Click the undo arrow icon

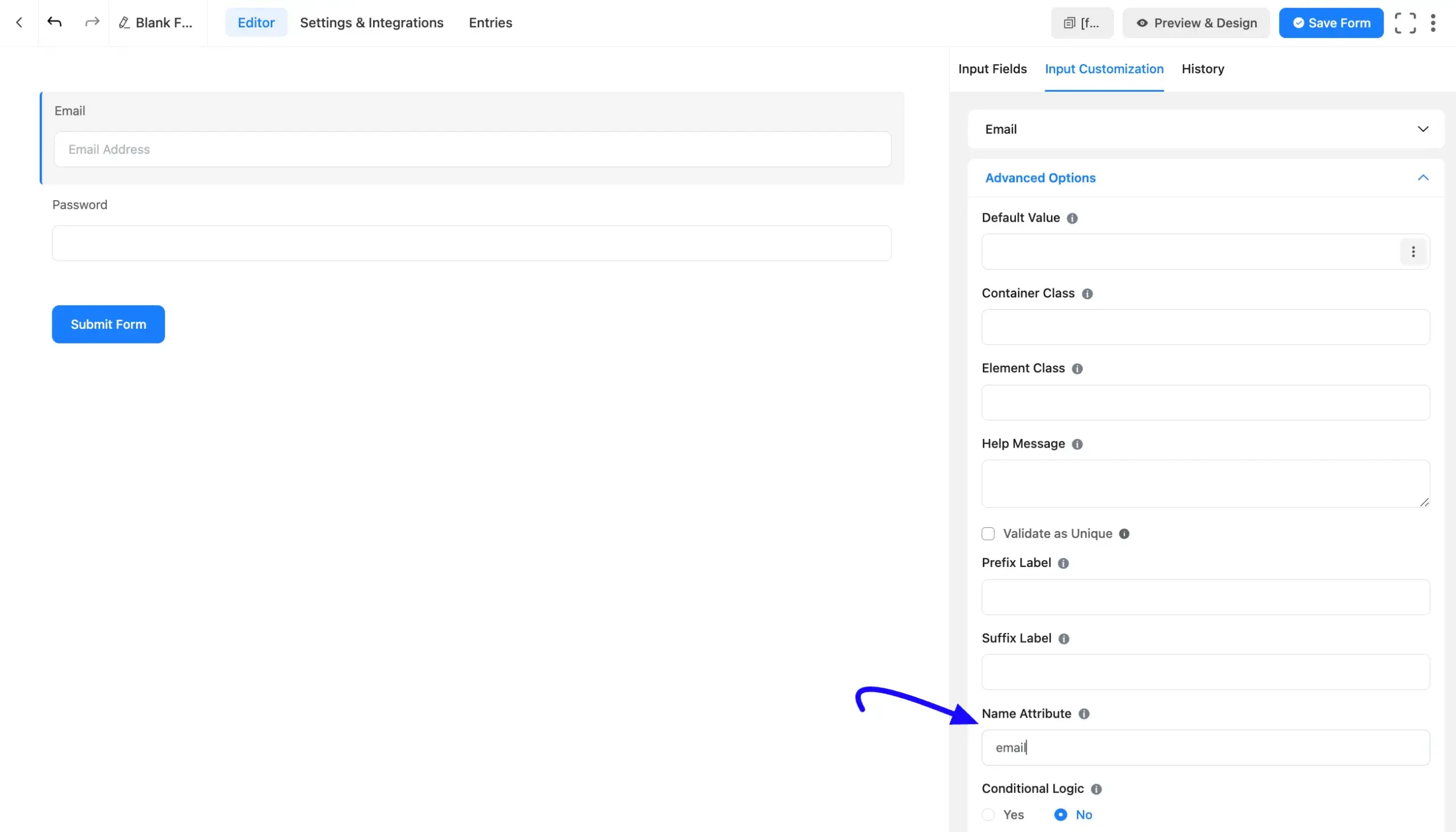pyautogui.click(x=54, y=22)
